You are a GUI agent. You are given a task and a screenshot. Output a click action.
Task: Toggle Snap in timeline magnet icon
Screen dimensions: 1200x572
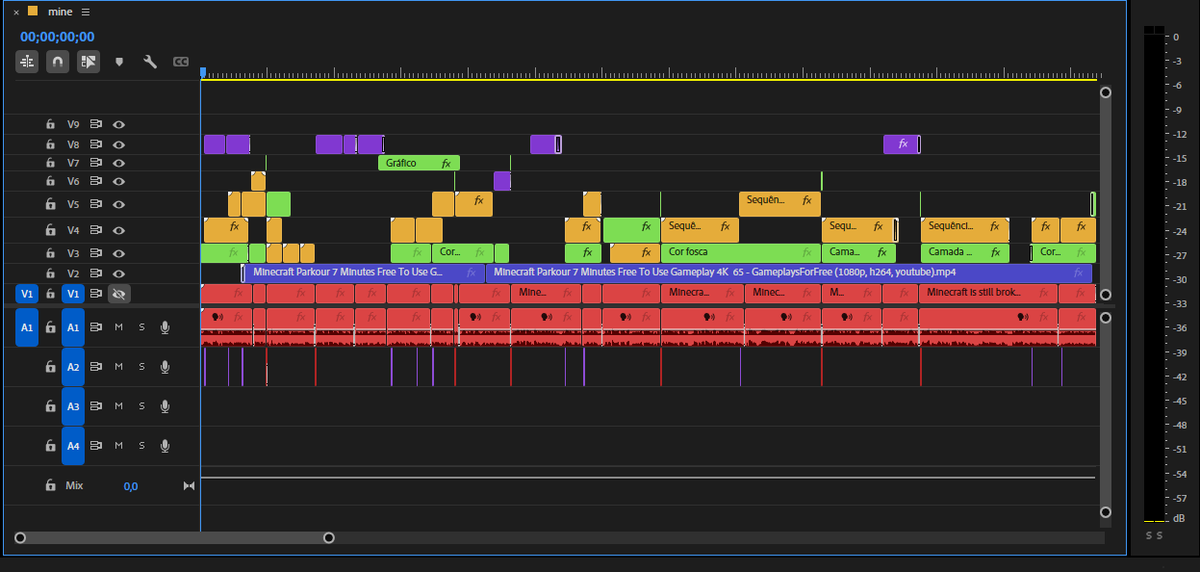(58, 62)
